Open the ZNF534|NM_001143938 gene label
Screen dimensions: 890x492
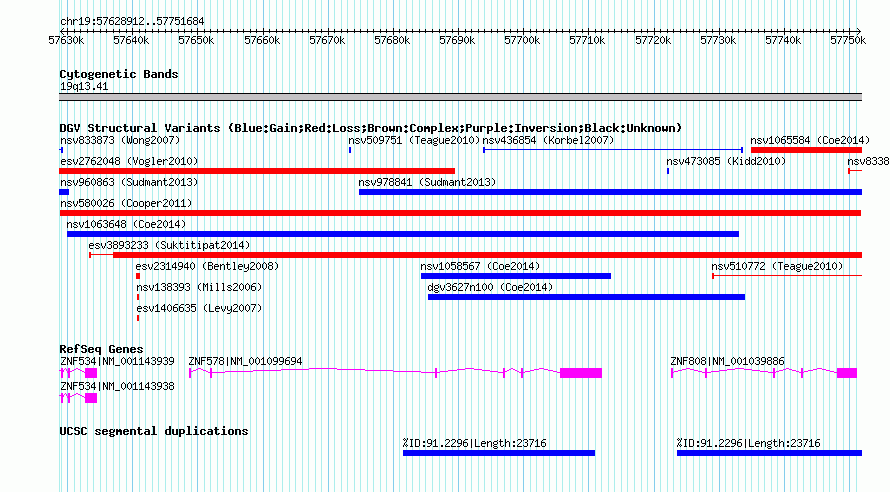pyautogui.click(x=117, y=386)
